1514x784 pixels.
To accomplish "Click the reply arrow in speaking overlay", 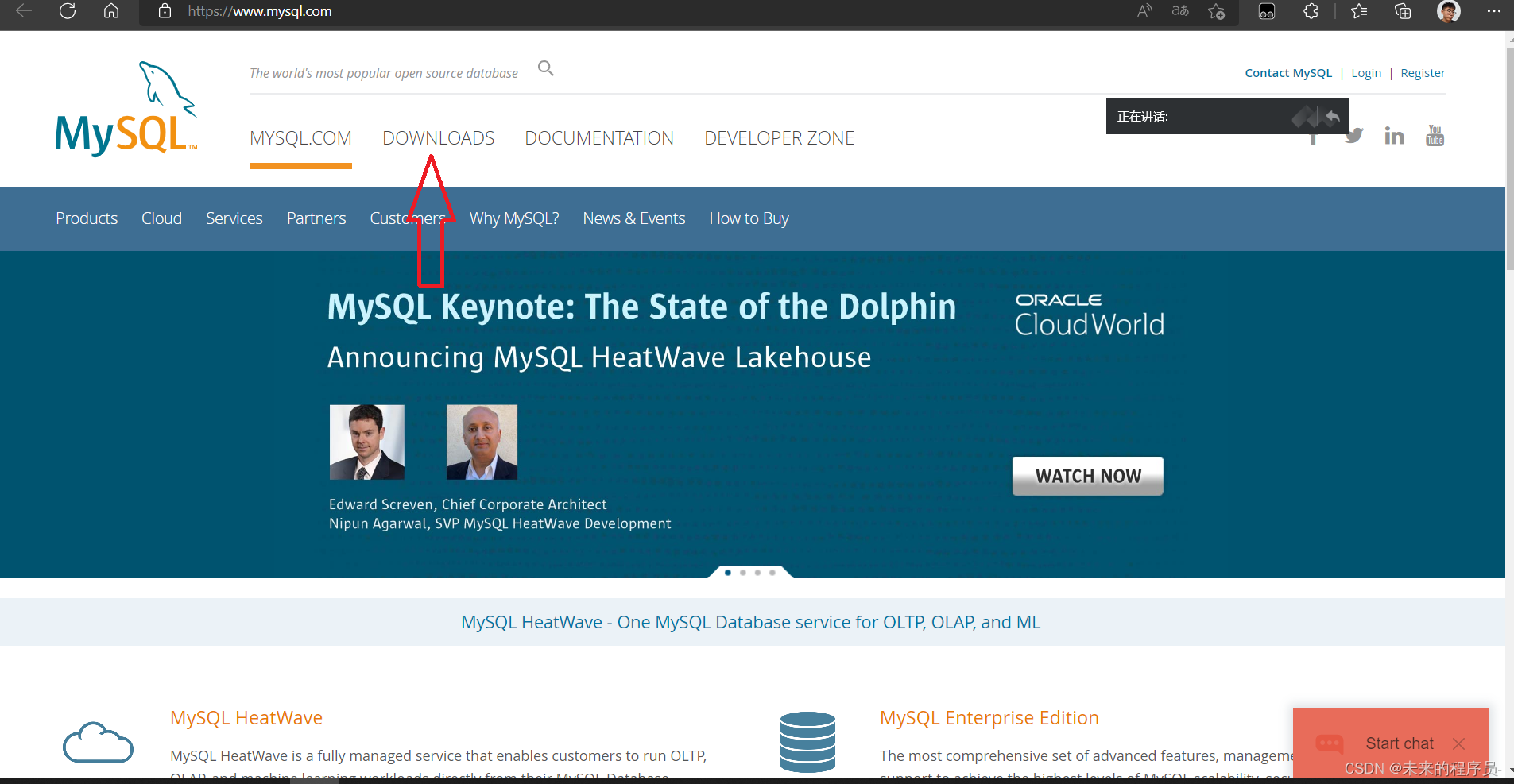I will (x=1332, y=118).
